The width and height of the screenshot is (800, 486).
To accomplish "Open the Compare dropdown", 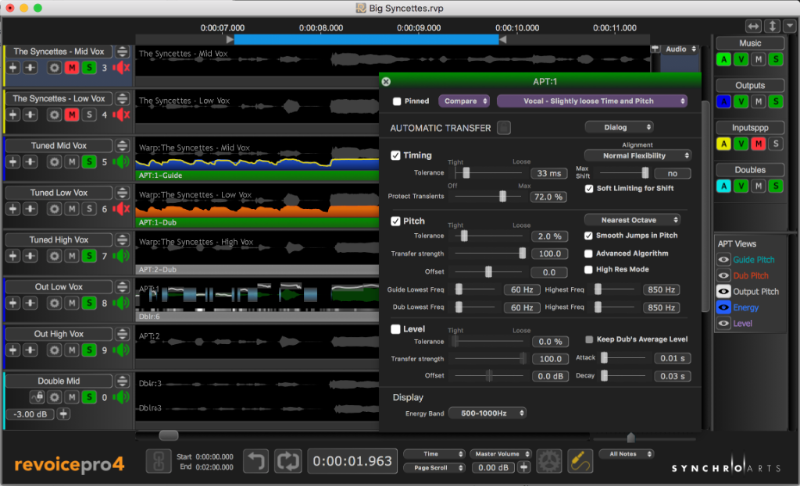I will click(x=464, y=101).
